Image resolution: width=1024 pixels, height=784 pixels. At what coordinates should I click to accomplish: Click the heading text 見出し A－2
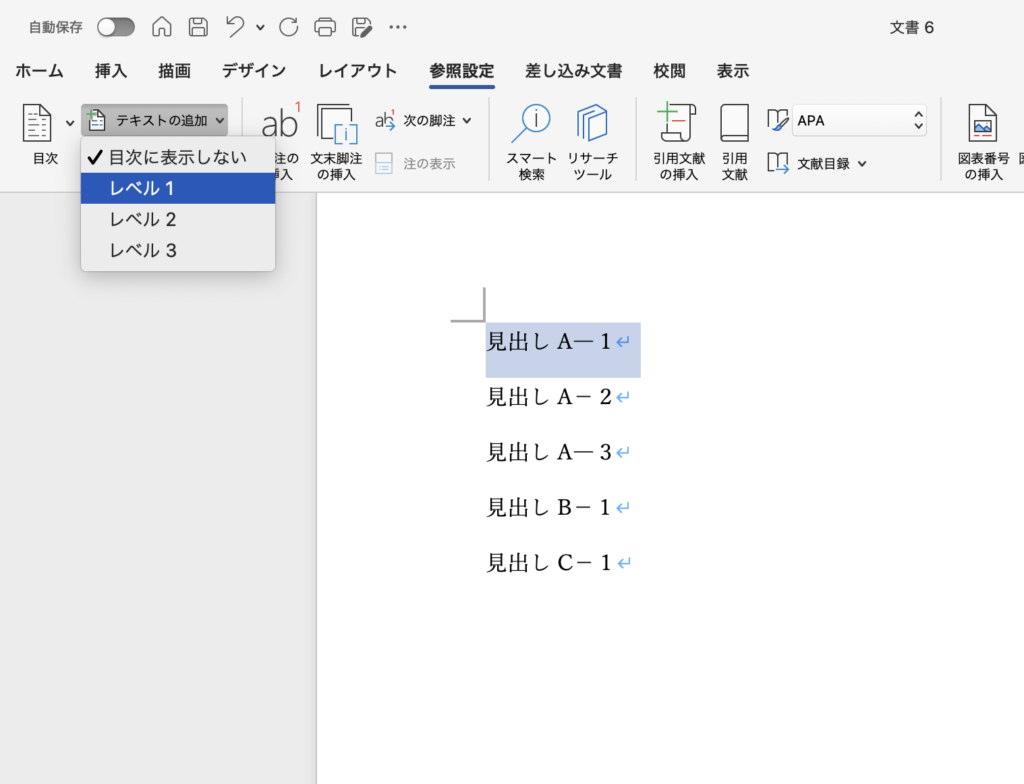tap(549, 397)
